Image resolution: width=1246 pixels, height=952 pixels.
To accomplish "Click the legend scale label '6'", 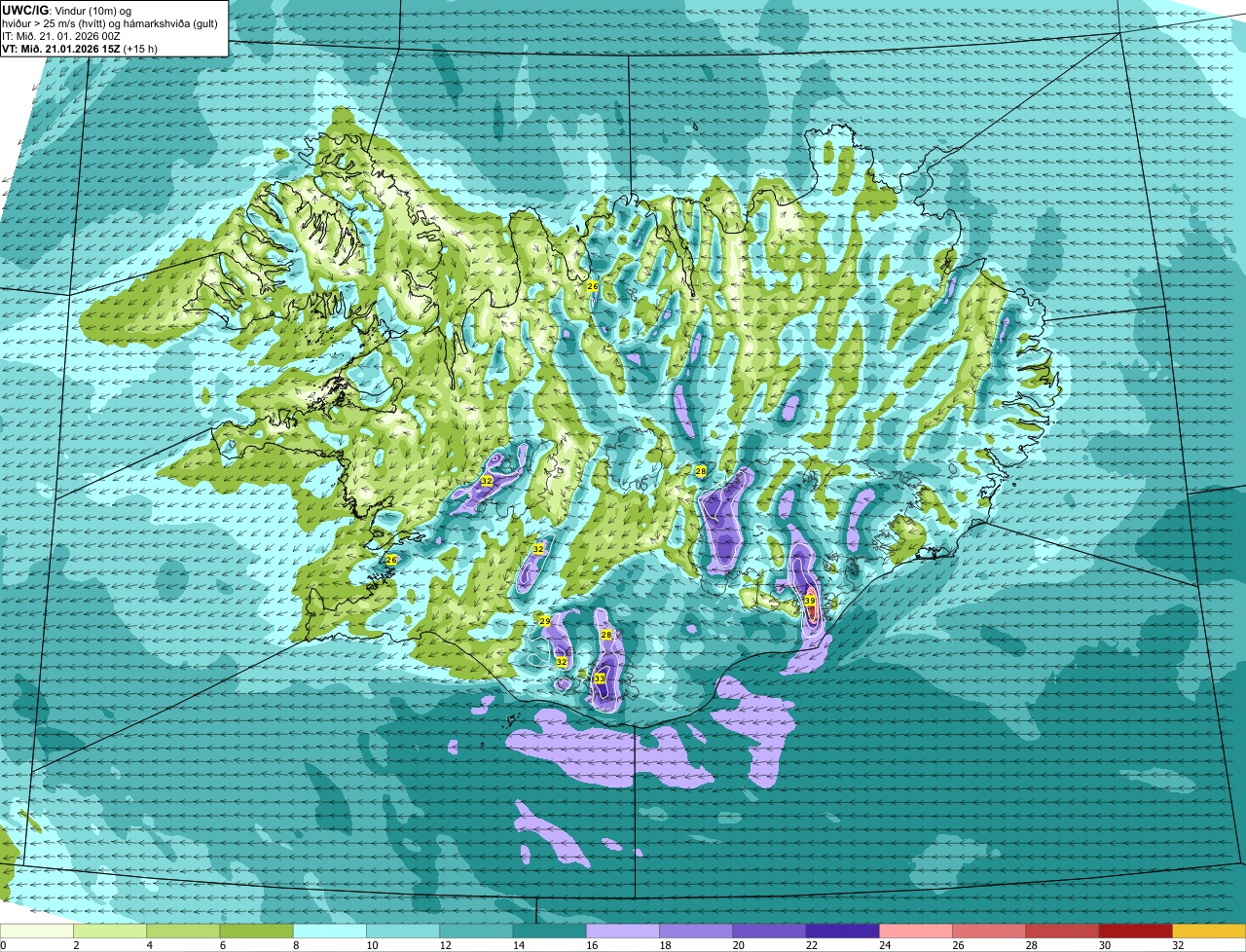I will 221,945.
